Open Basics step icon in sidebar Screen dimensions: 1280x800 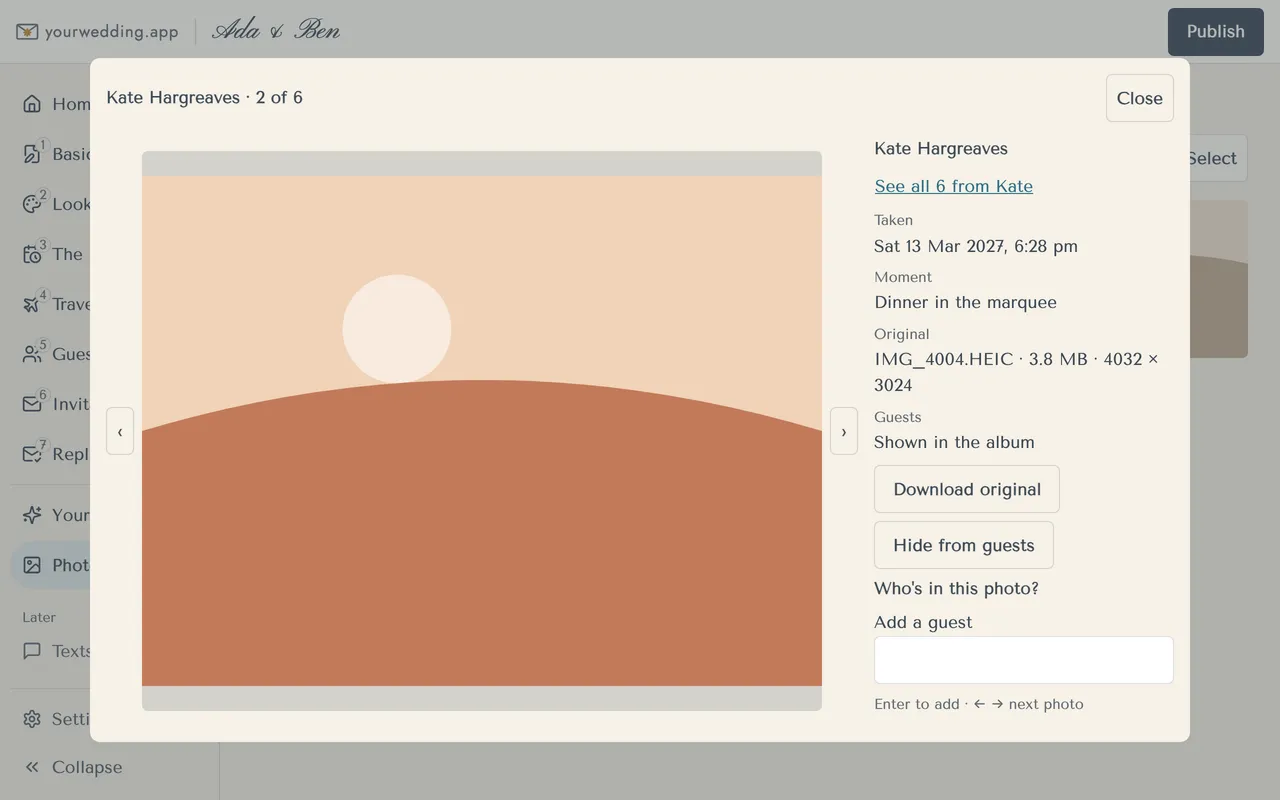point(32,154)
